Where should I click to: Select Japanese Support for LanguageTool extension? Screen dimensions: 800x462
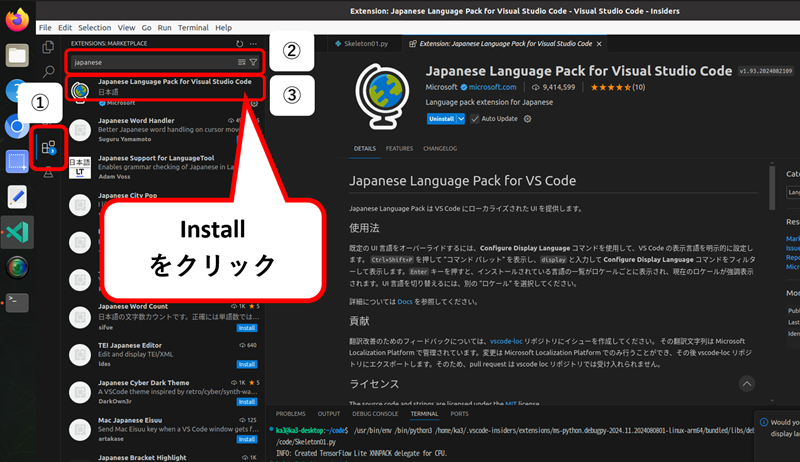tap(165, 167)
